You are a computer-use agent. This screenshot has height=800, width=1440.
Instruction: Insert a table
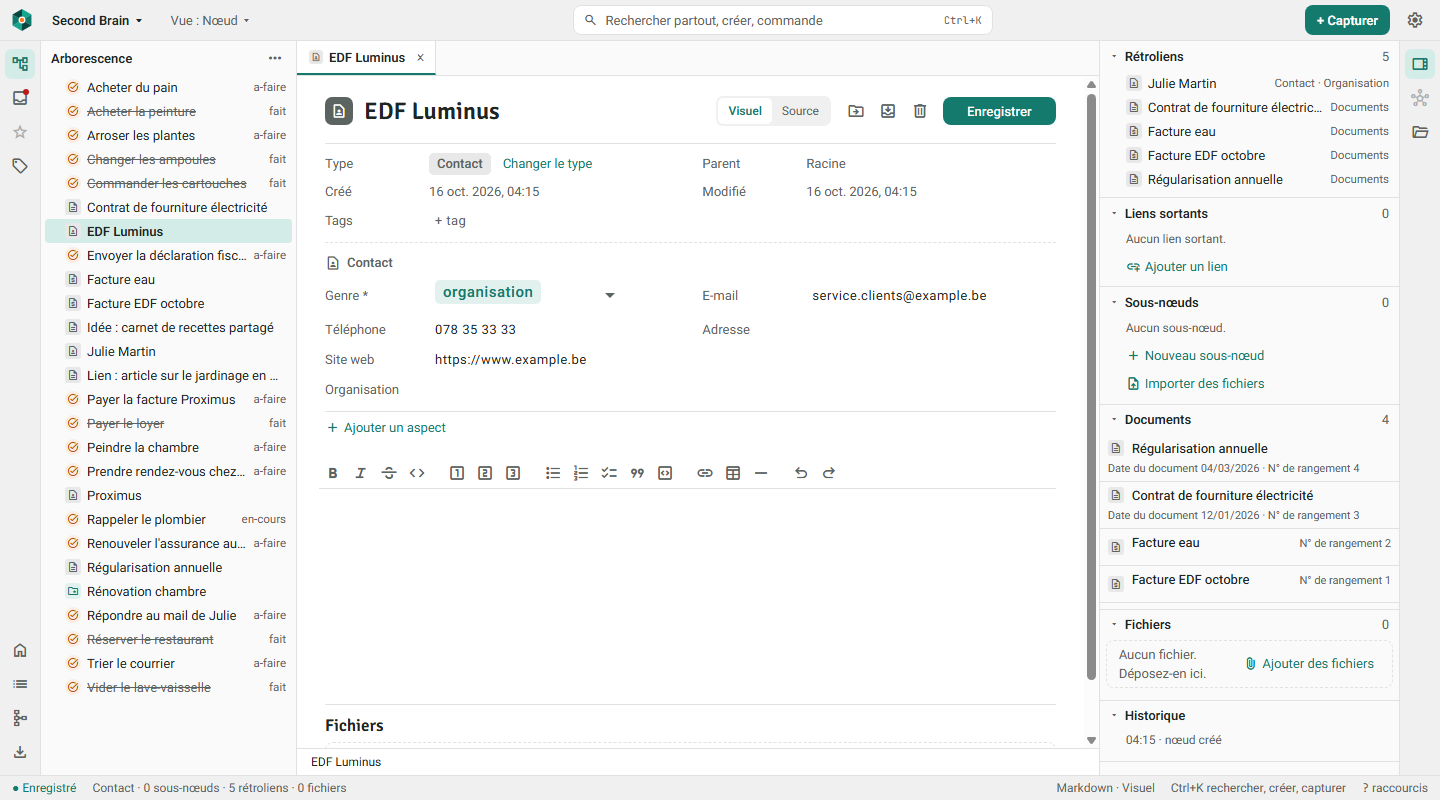733,473
